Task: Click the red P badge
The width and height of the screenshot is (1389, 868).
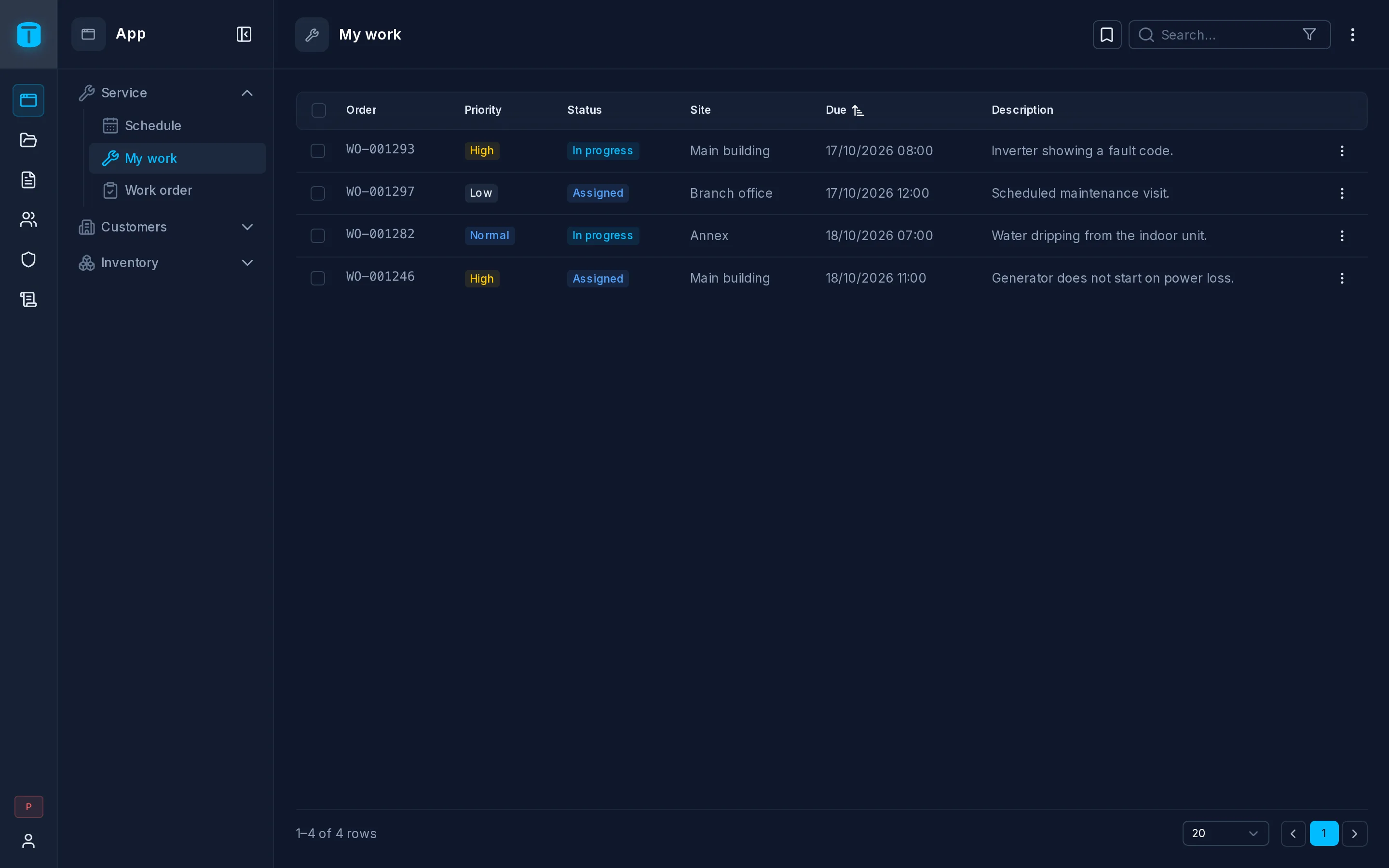Action: pyautogui.click(x=29, y=807)
